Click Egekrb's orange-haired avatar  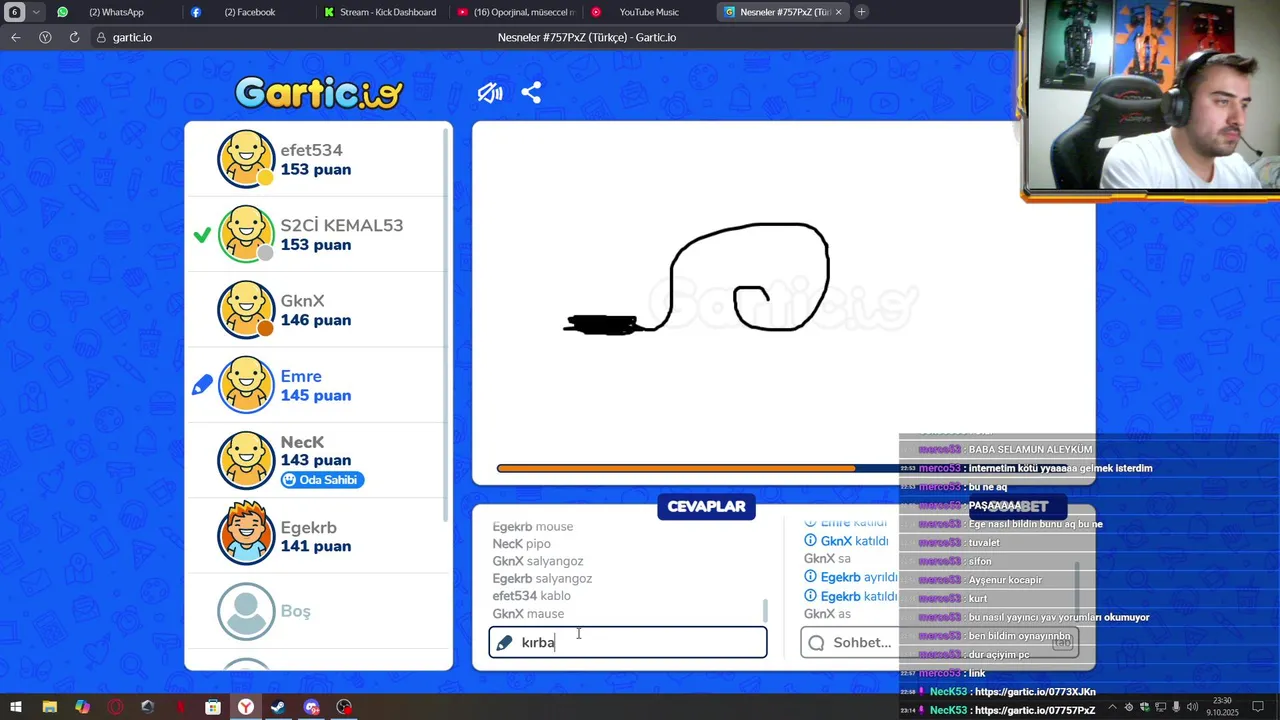pos(246,535)
